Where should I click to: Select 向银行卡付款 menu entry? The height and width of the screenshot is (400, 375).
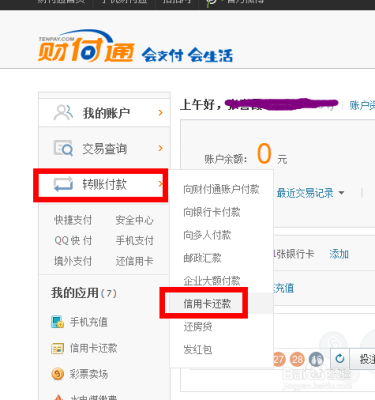212,212
